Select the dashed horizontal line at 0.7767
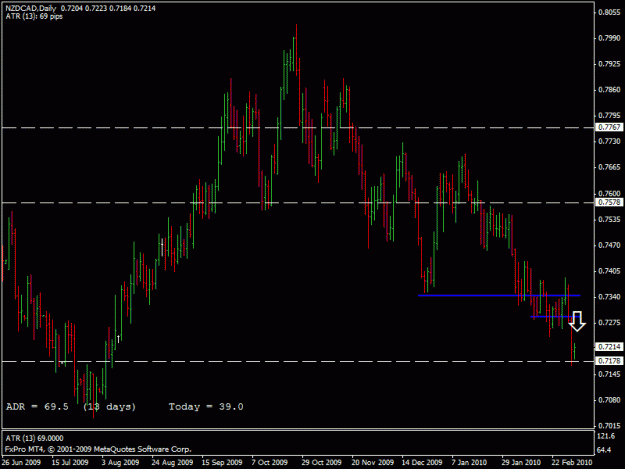The height and width of the screenshot is (469, 625). (x=298, y=128)
